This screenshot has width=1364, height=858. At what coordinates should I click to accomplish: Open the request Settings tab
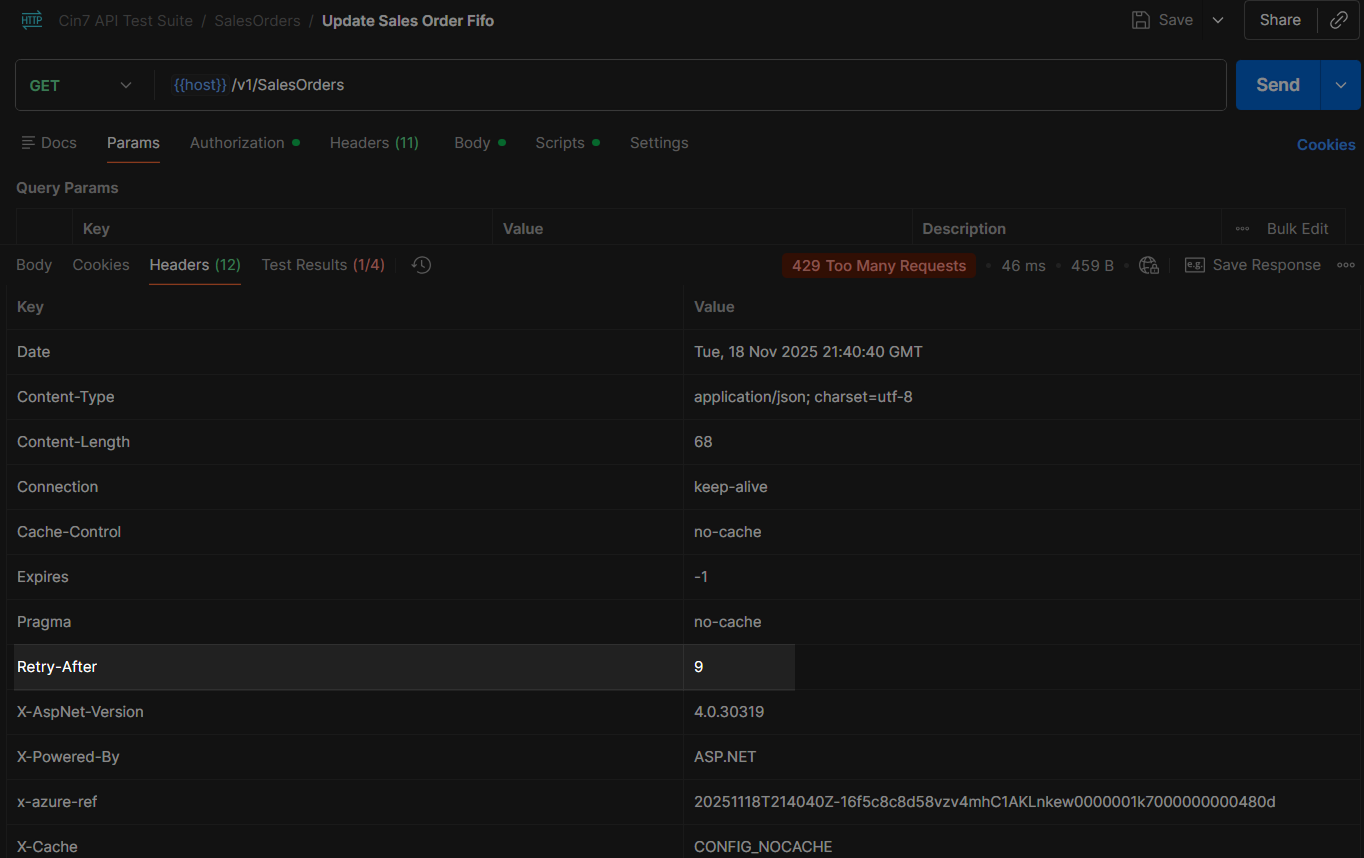(x=658, y=143)
